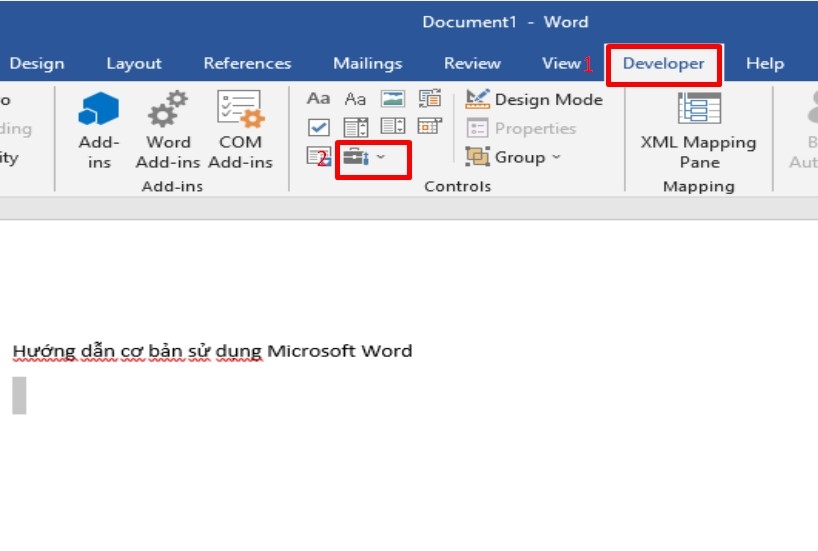Open Word Add-ins manager
This screenshot has width=818, height=551.
click(167, 130)
